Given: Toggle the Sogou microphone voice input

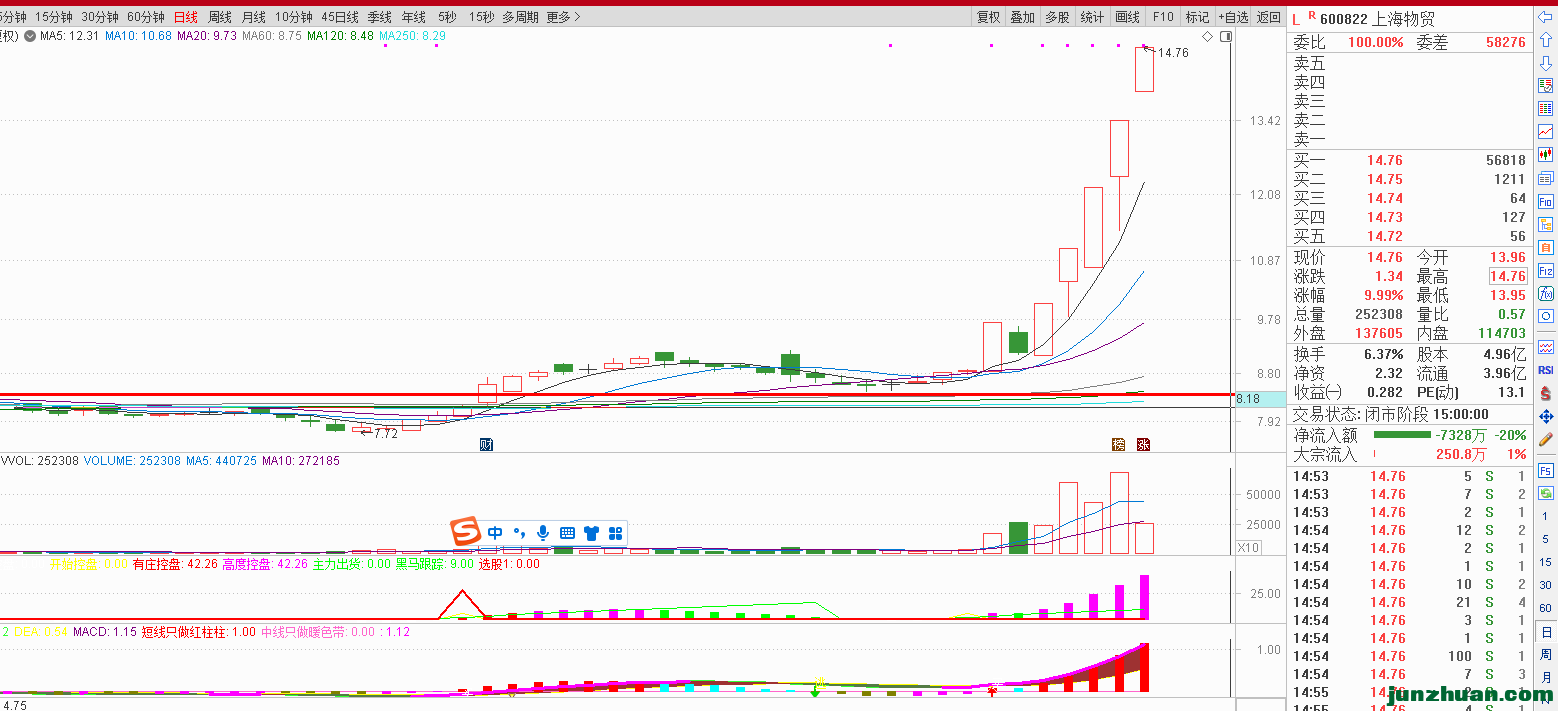Looking at the screenshot, I should pyautogui.click(x=543, y=533).
